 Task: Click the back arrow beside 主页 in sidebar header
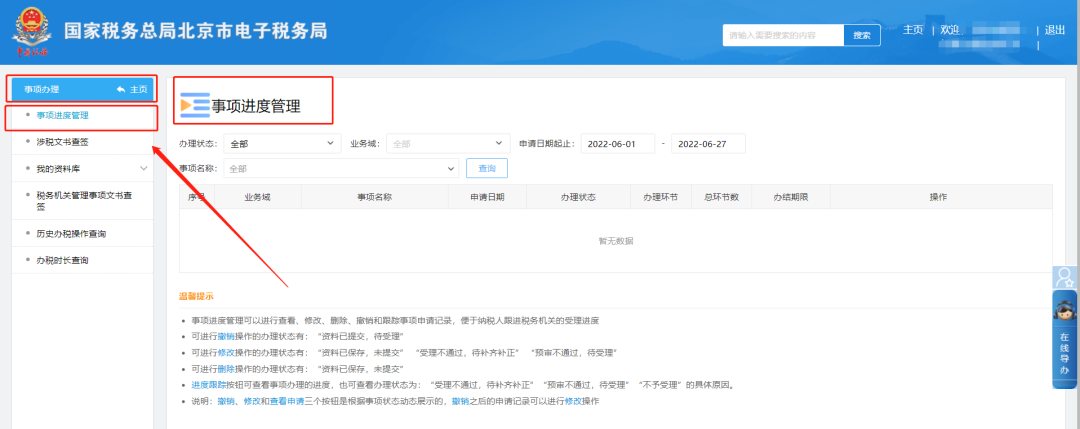point(121,89)
